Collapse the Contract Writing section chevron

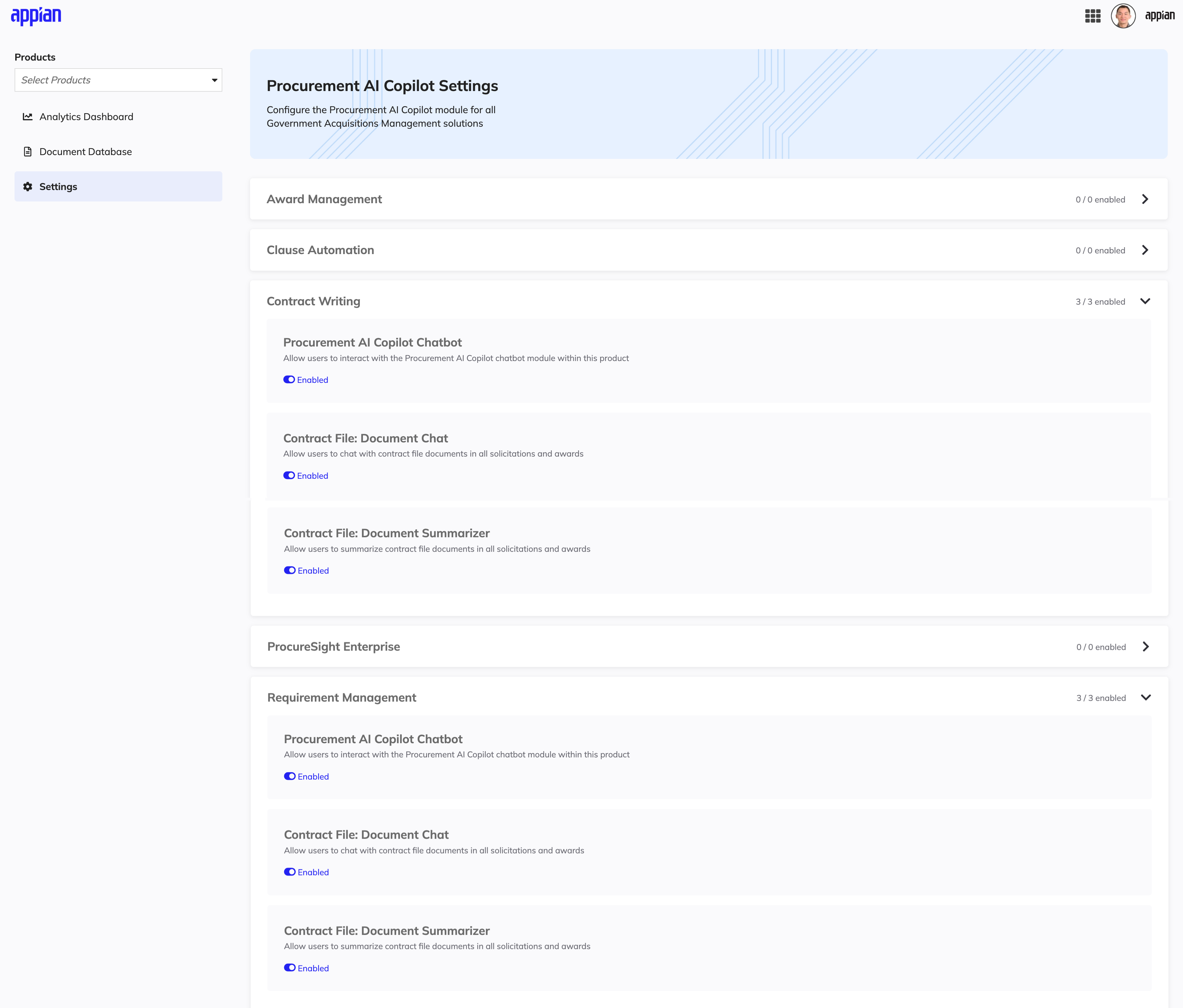point(1145,301)
